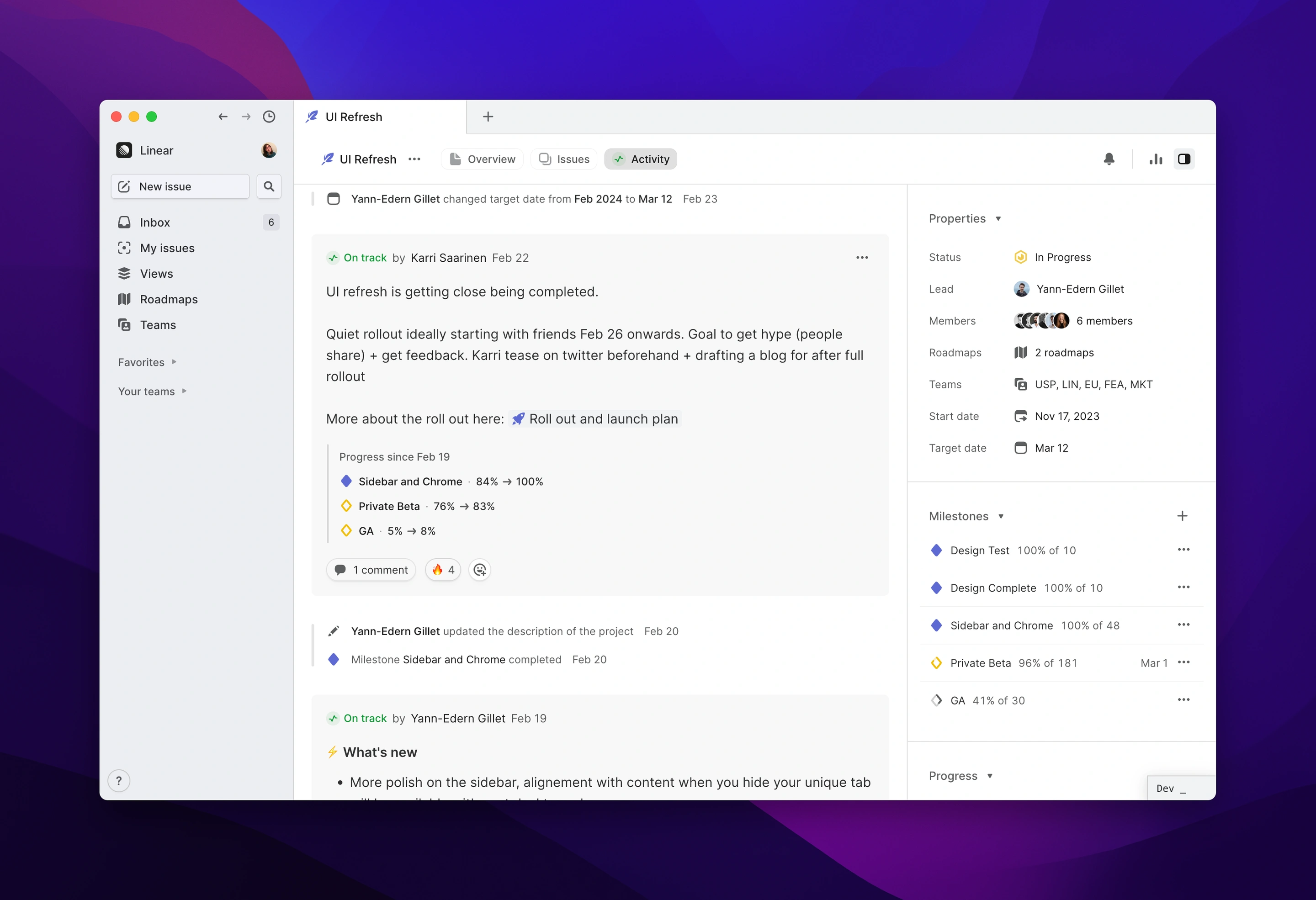This screenshot has width=1316, height=900.
Task: Expand the Your teams section
Action: click(152, 392)
